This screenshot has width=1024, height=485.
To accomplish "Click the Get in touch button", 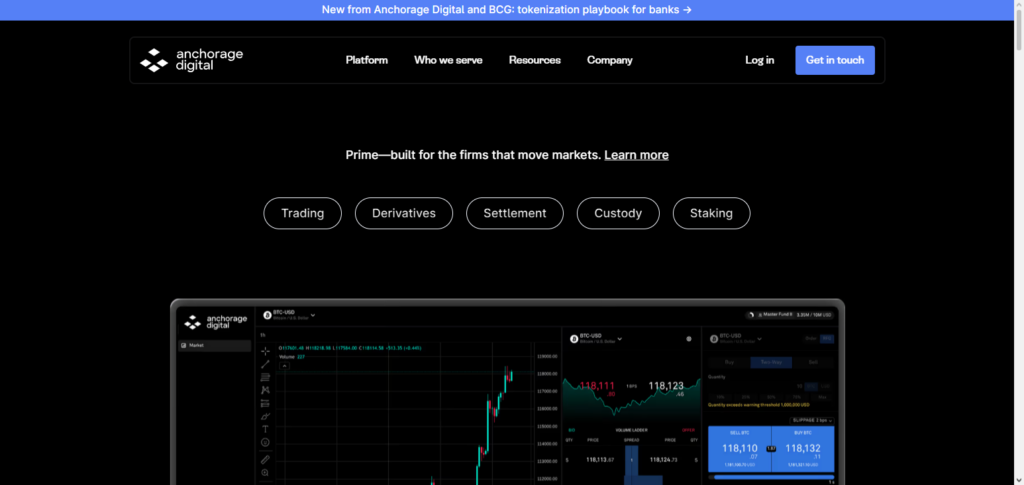I will pos(835,60).
